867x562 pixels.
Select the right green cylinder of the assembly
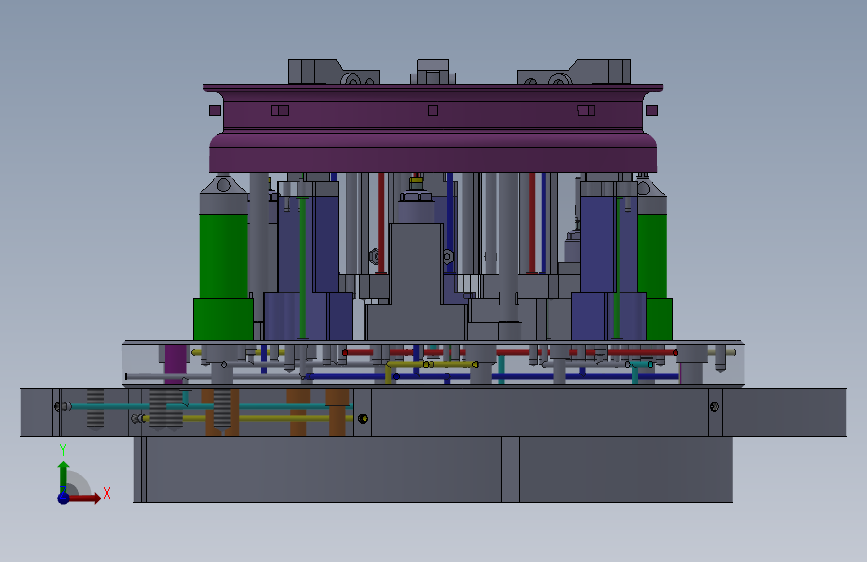pos(655,277)
